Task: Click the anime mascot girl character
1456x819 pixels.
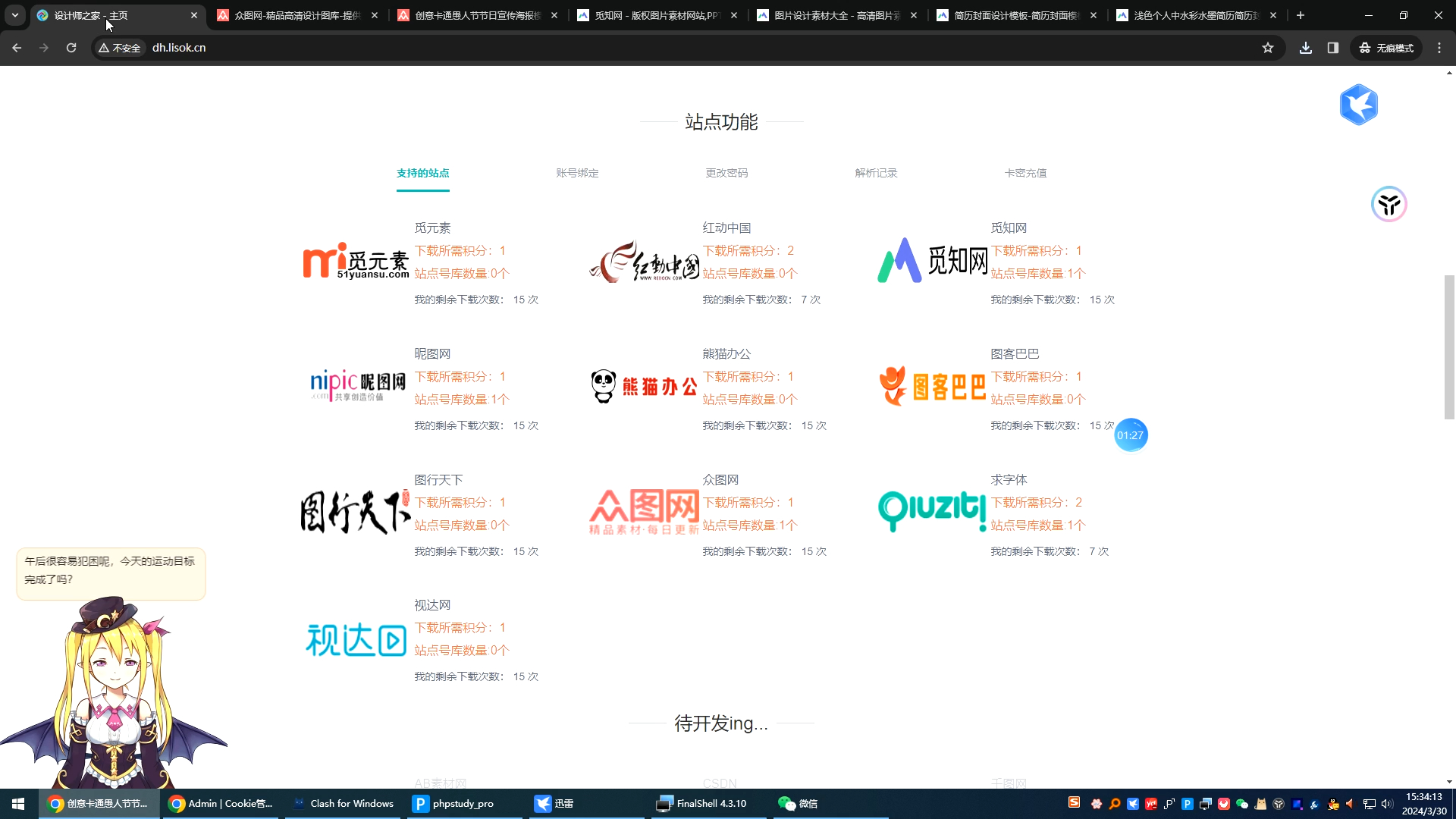Action: [x=114, y=694]
